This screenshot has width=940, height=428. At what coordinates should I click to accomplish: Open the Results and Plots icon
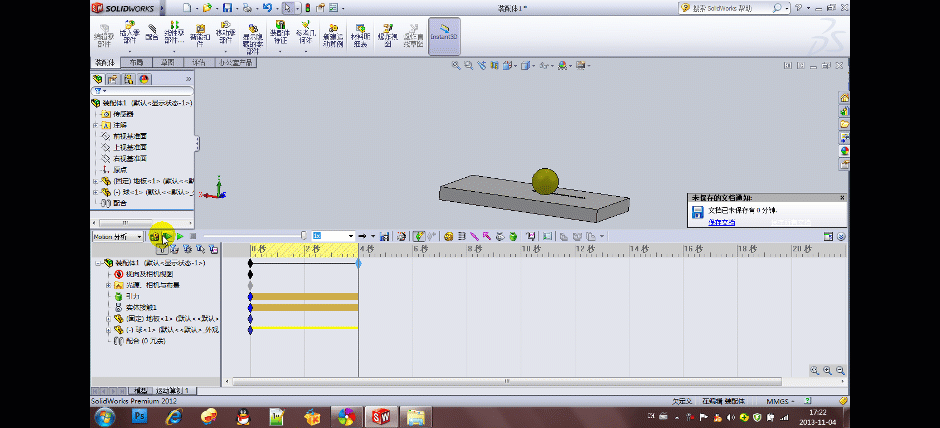tap(531, 236)
